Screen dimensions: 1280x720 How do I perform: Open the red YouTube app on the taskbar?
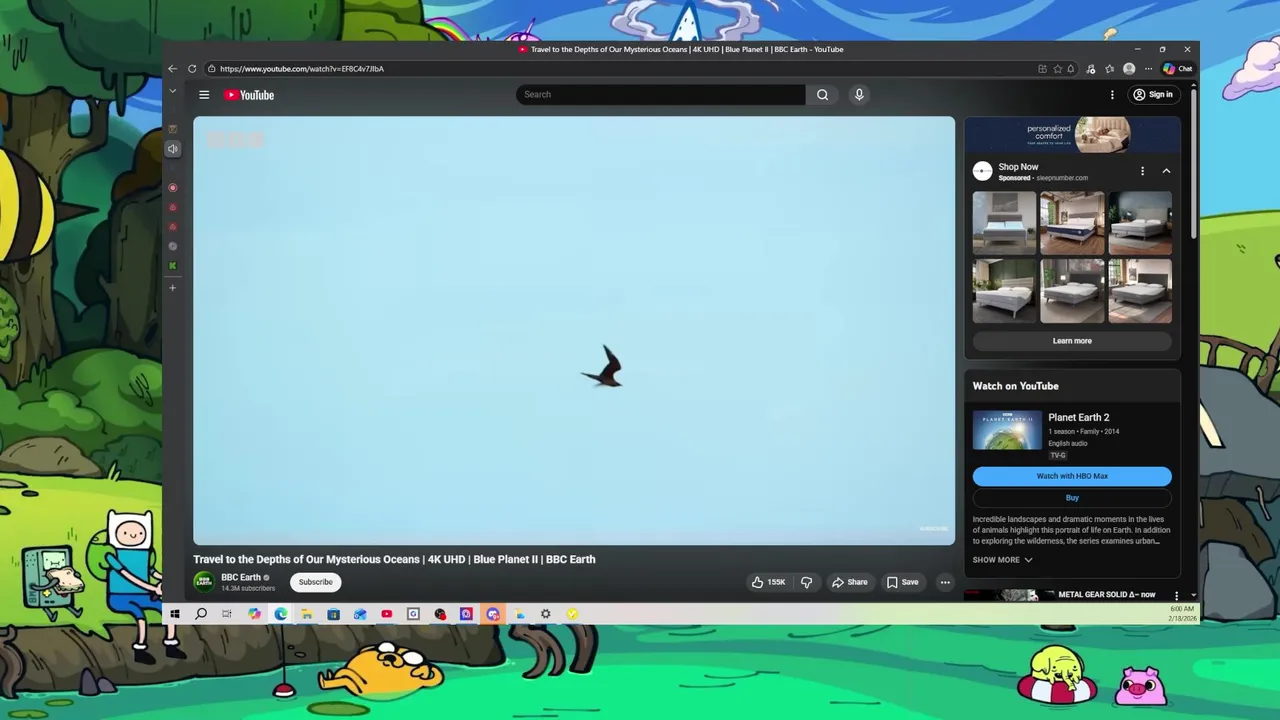[386, 614]
